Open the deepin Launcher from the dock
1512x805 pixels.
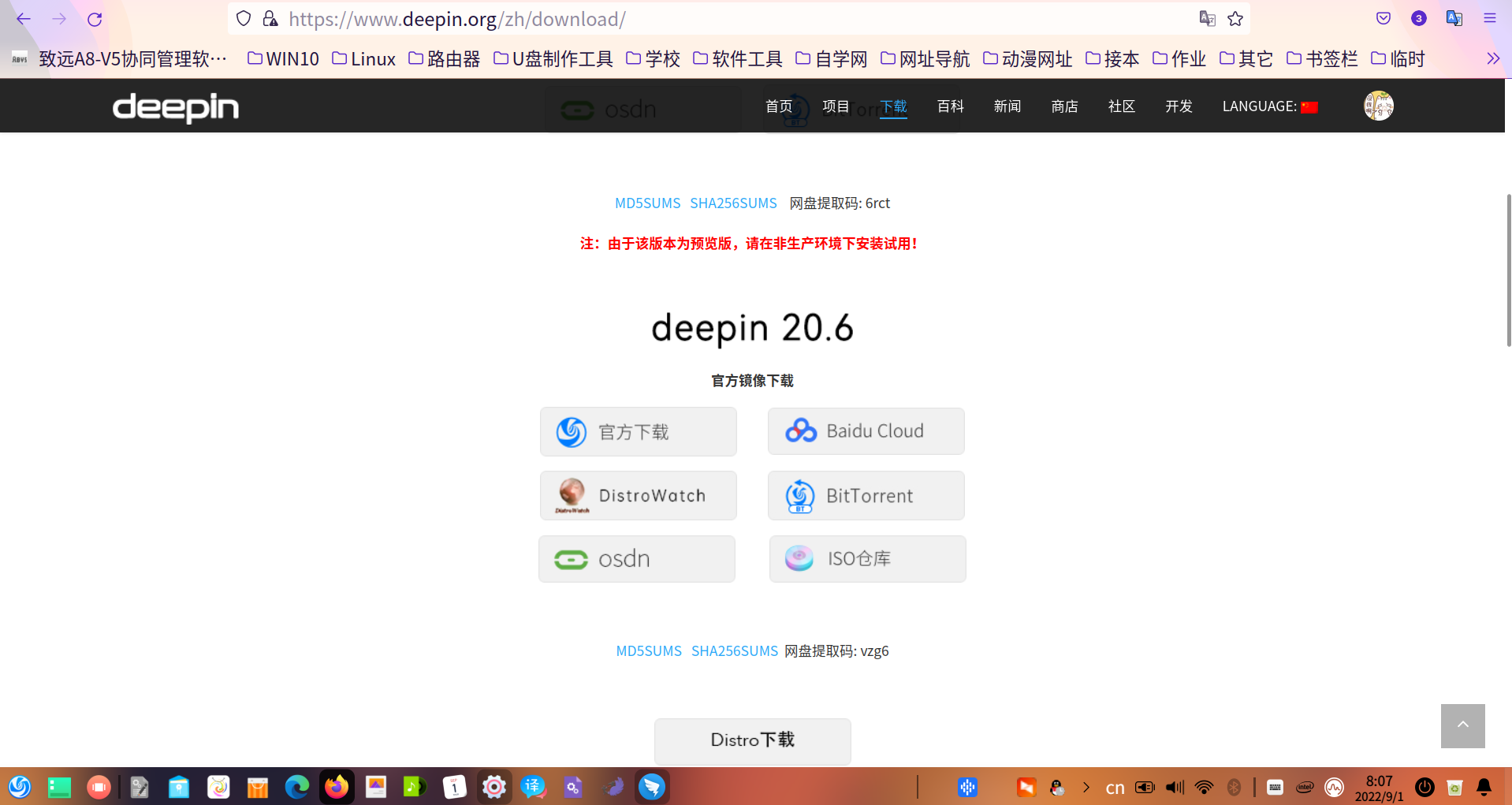point(20,787)
